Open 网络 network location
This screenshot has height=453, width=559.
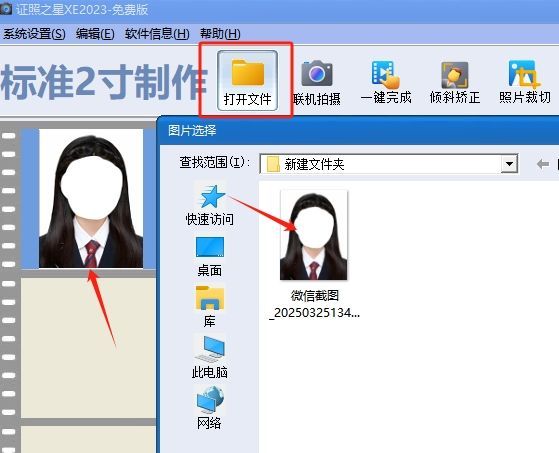[210, 408]
